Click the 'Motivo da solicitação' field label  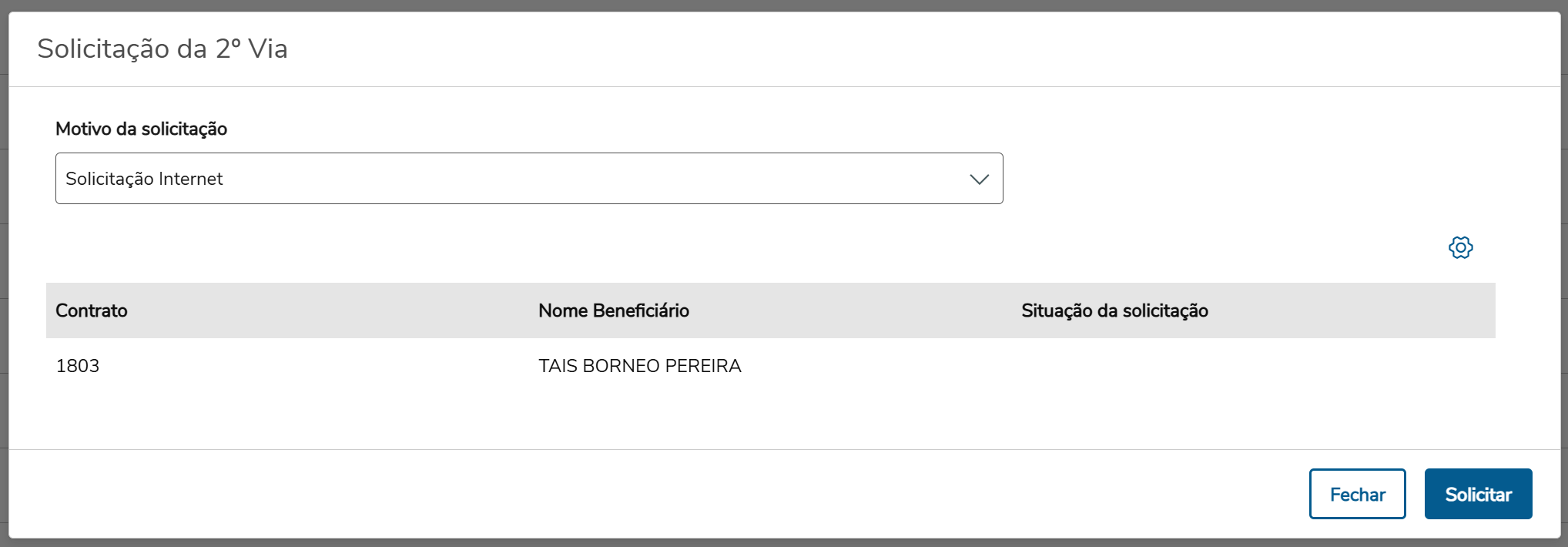click(x=141, y=129)
